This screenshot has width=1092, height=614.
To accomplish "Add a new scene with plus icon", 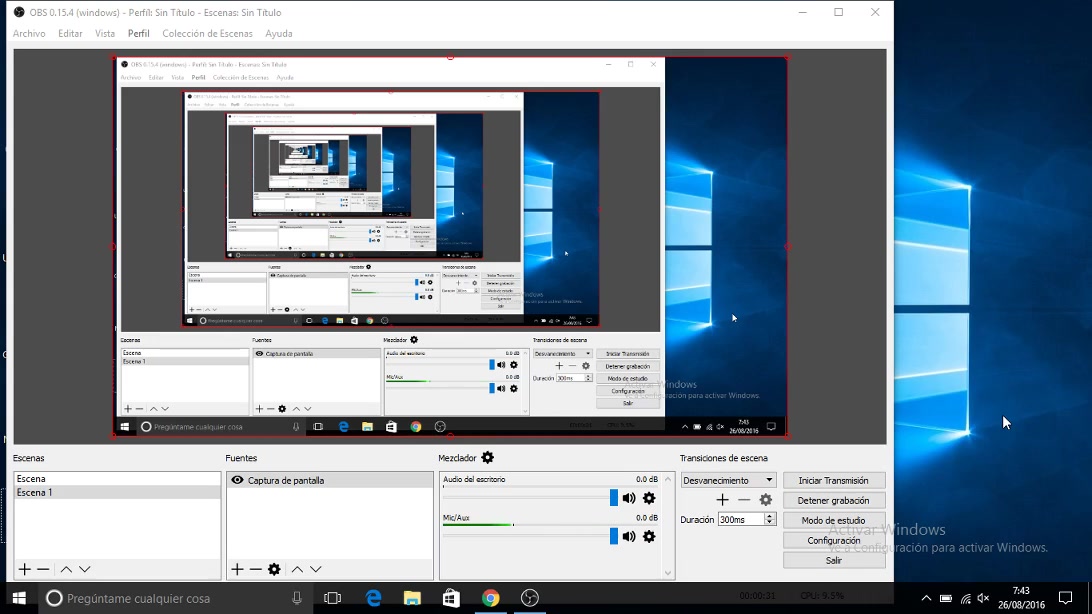I will tap(25, 569).
